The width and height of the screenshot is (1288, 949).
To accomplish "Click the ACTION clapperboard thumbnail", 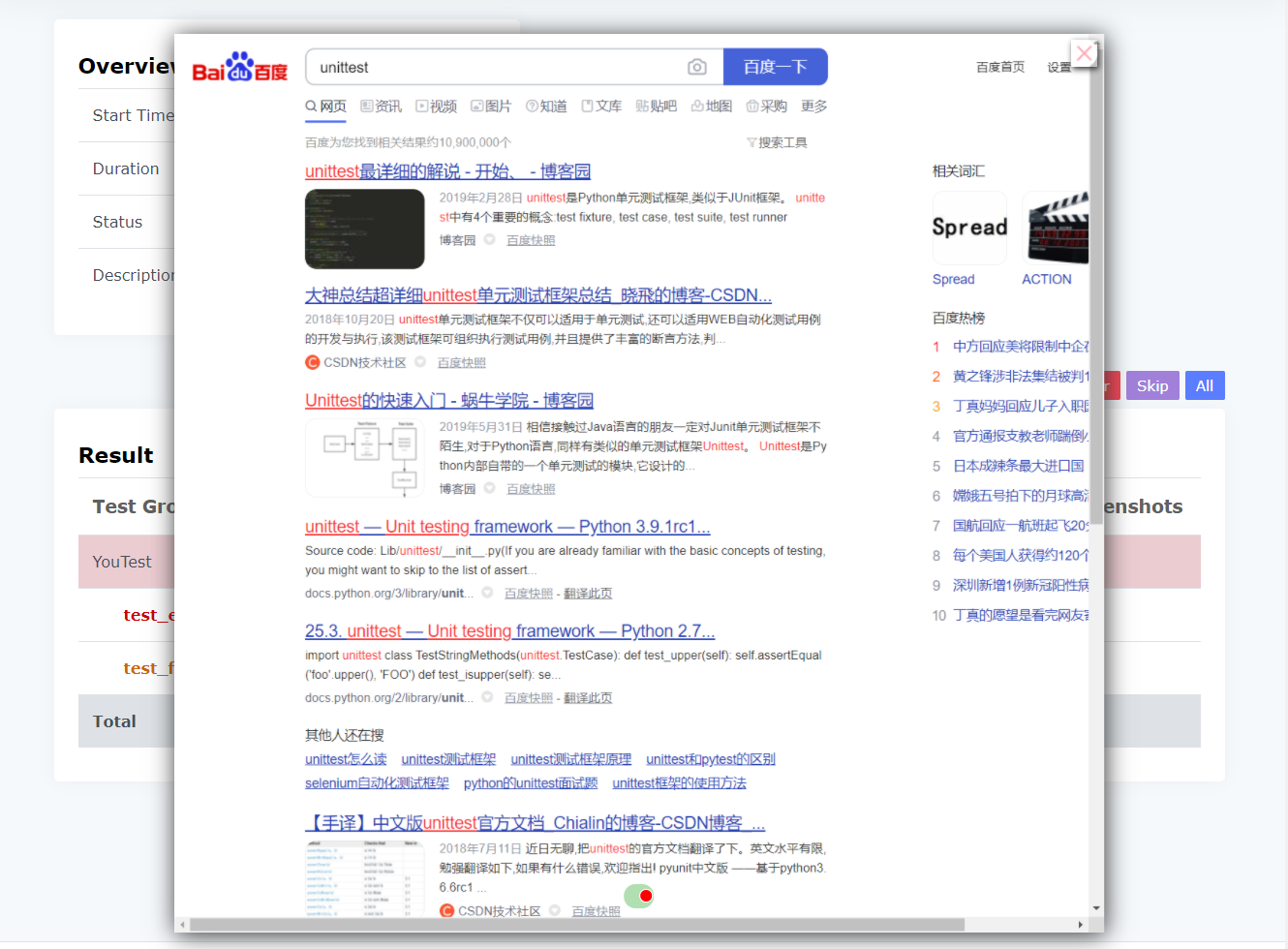I will point(1056,228).
